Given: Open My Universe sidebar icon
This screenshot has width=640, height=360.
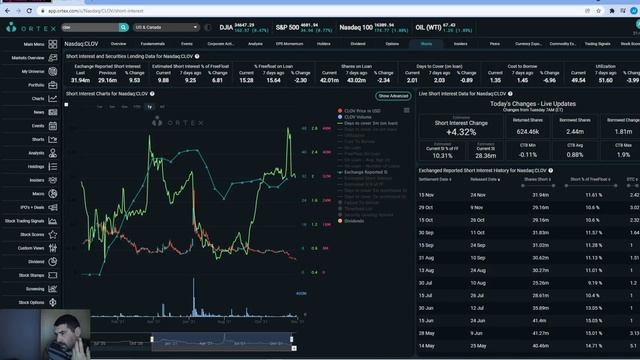Looking at the screenshot, I should [x=53, y=71].
